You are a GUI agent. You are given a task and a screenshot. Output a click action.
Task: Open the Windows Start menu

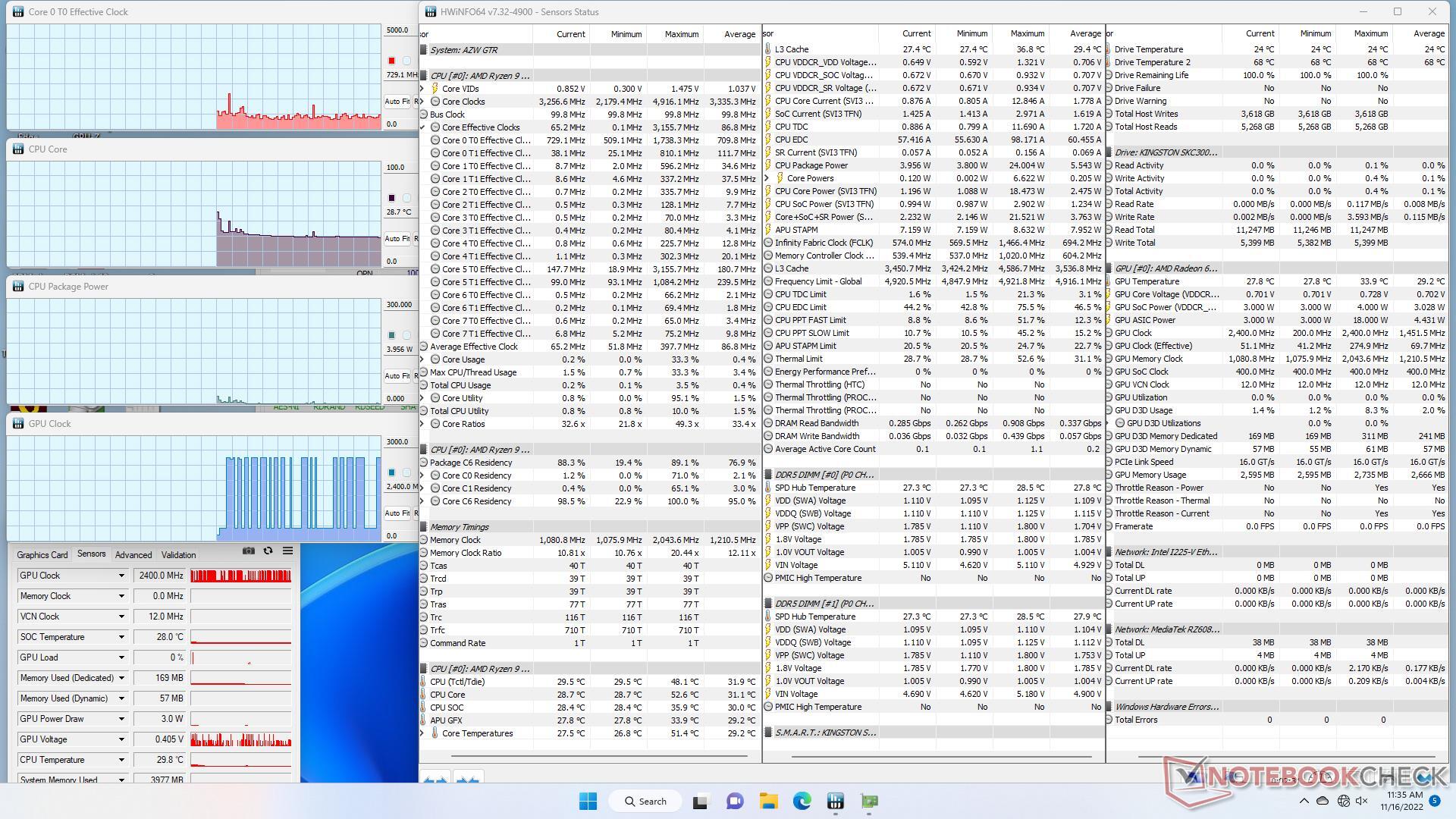(588, 801)
